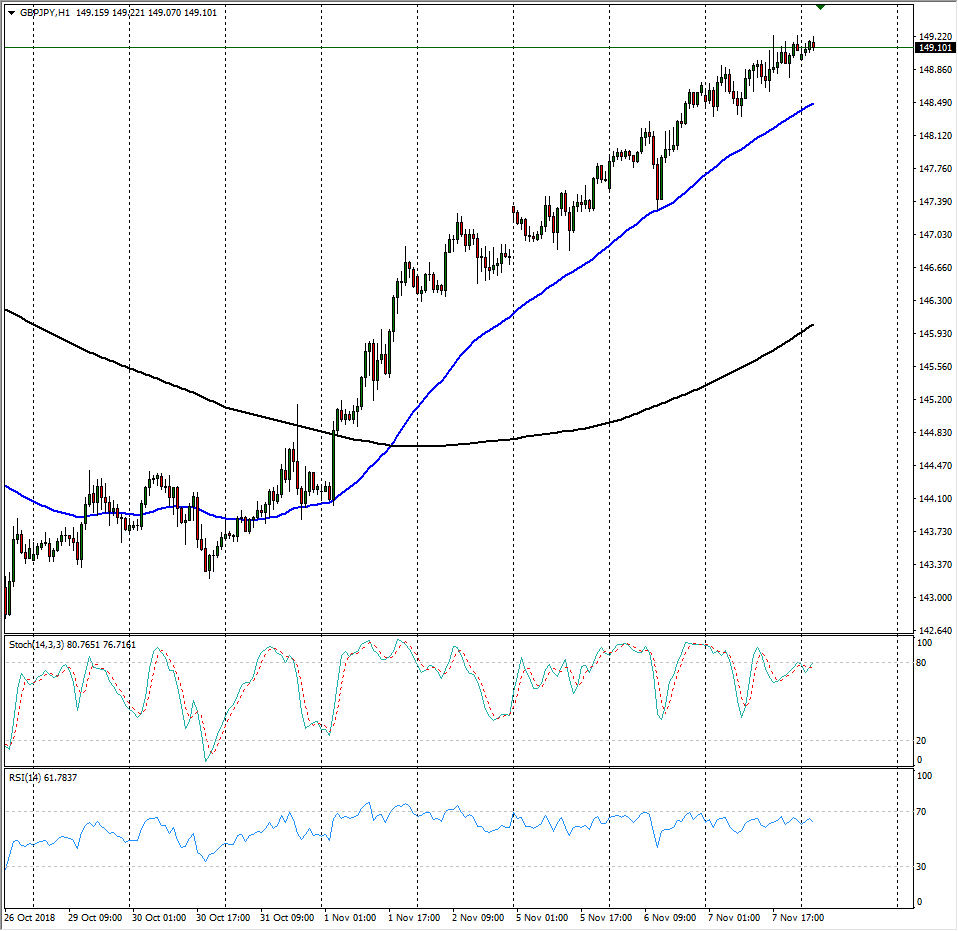
Task: Click the green chart shift triangle marker
Action: click(820, 7)
